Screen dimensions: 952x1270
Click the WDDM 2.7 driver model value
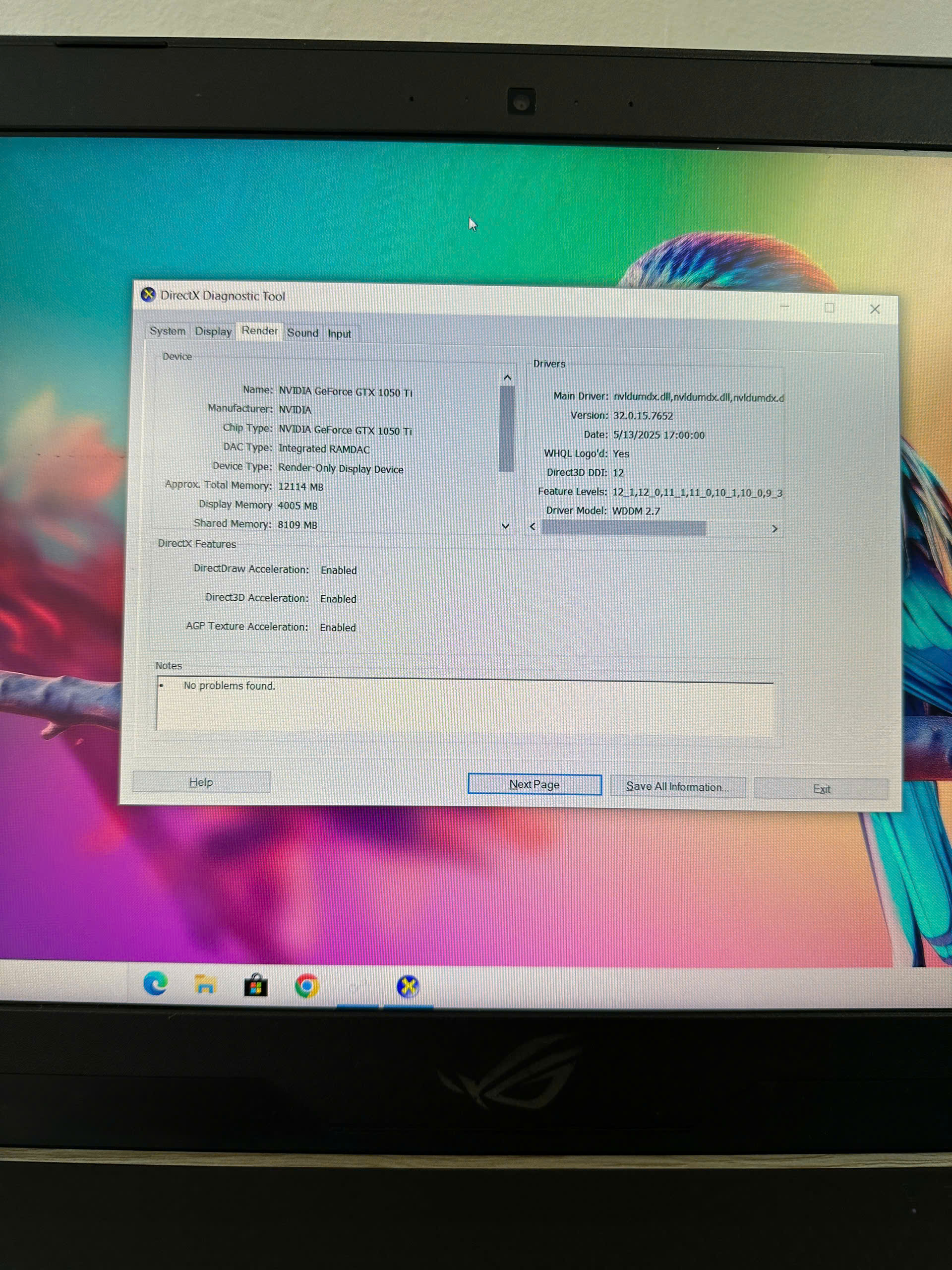636,511
